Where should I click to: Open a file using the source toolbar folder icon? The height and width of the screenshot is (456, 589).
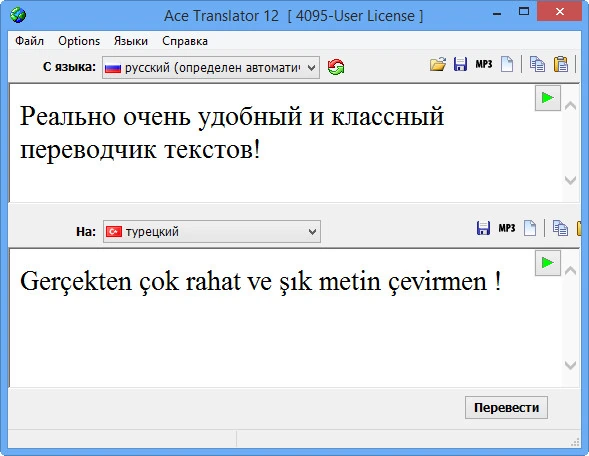pos(438,64)
